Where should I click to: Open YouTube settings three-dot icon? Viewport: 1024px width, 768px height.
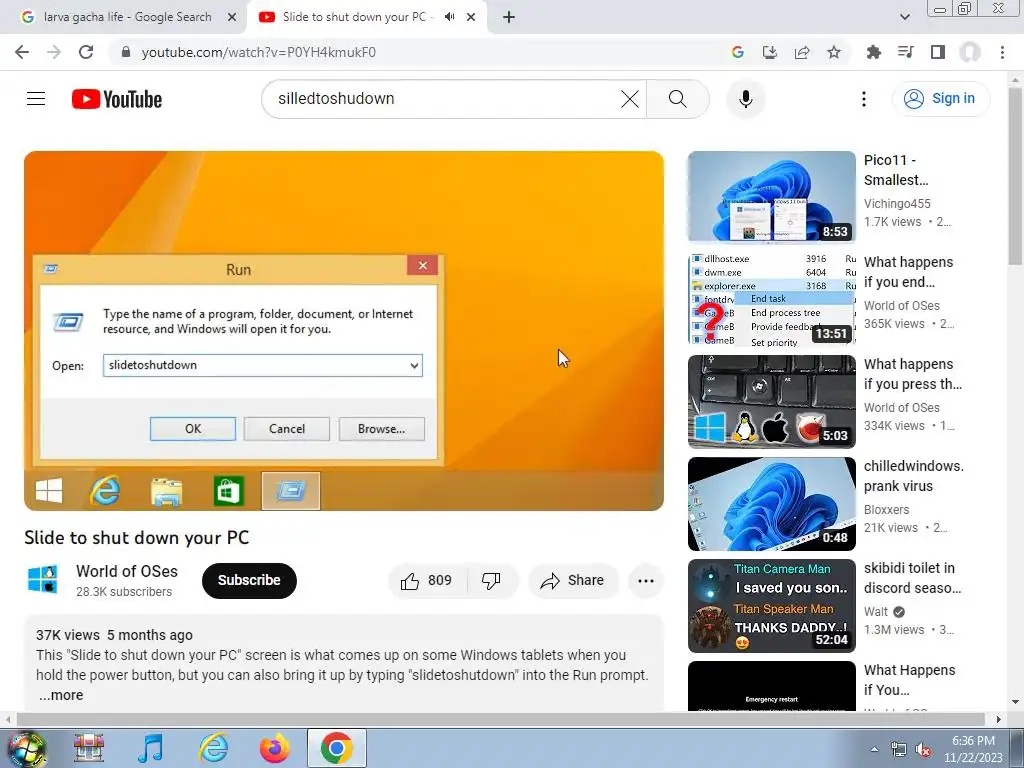click(864, 99)
